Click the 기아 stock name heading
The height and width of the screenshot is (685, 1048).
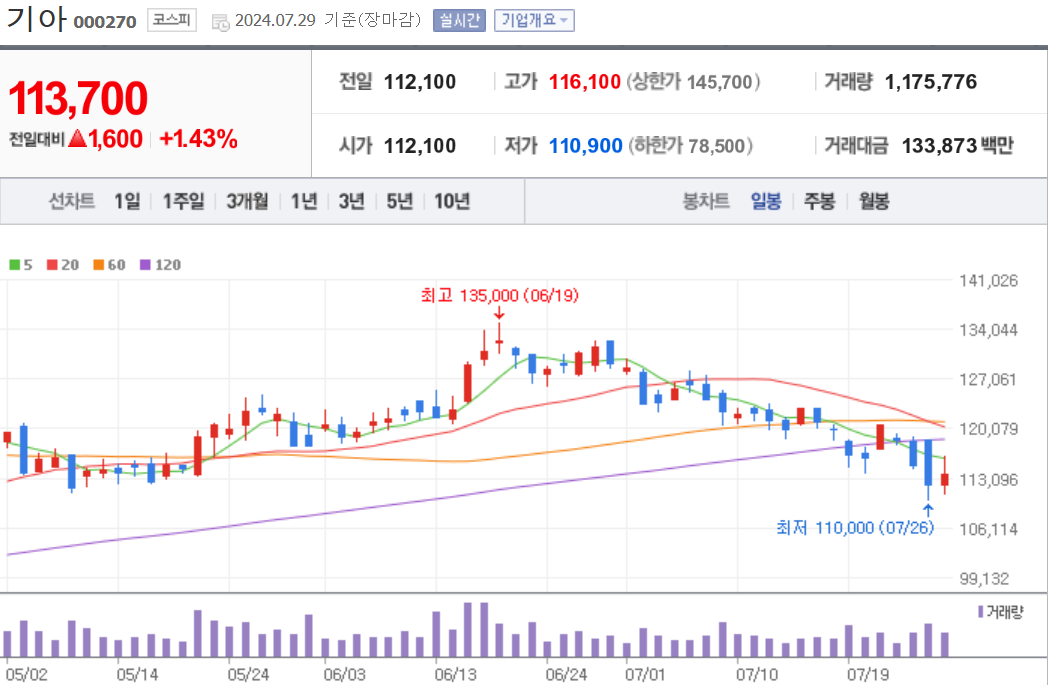[x=36, y=18]
